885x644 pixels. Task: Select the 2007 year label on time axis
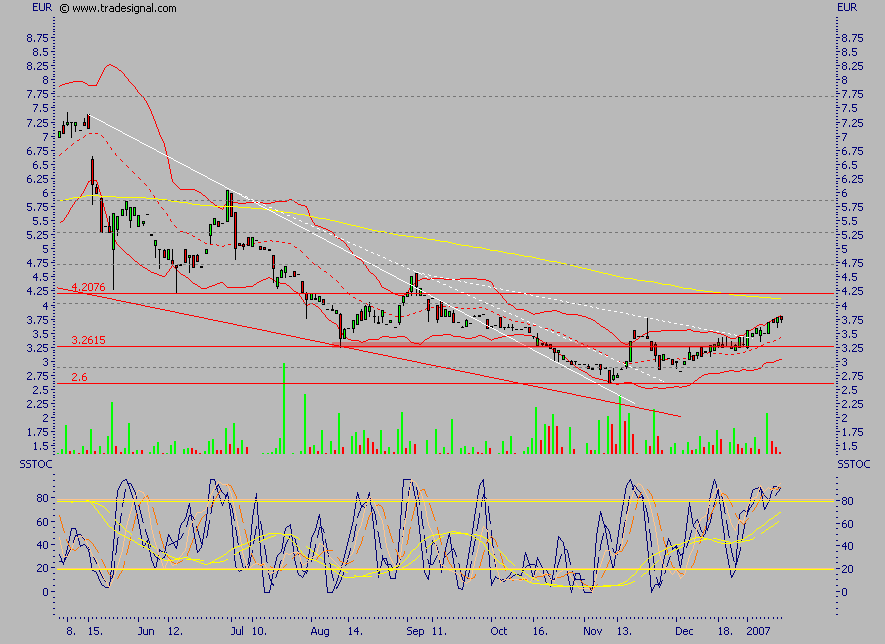coord(758,631)
